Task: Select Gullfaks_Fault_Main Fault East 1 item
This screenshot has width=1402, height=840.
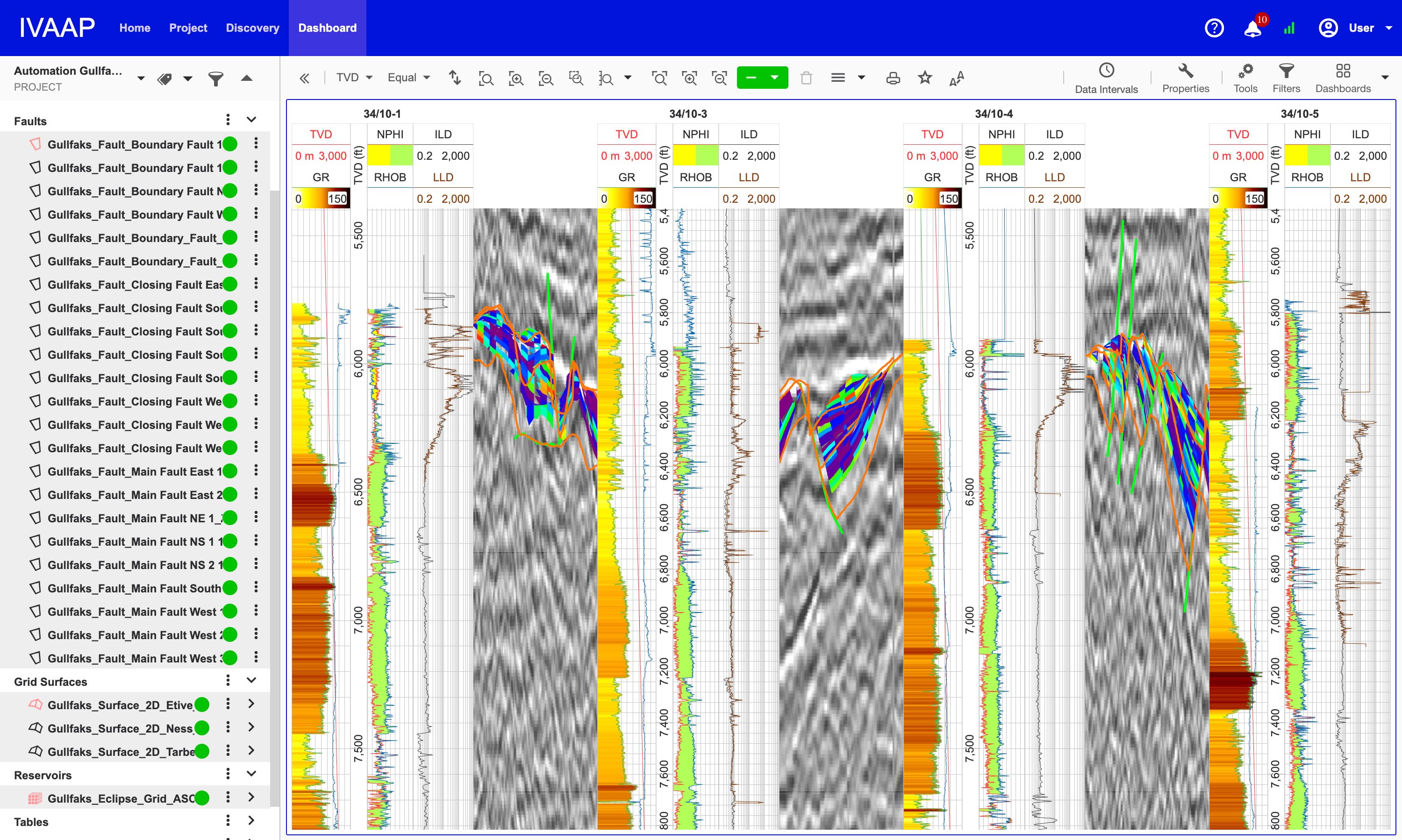Action: click(135, 471)
